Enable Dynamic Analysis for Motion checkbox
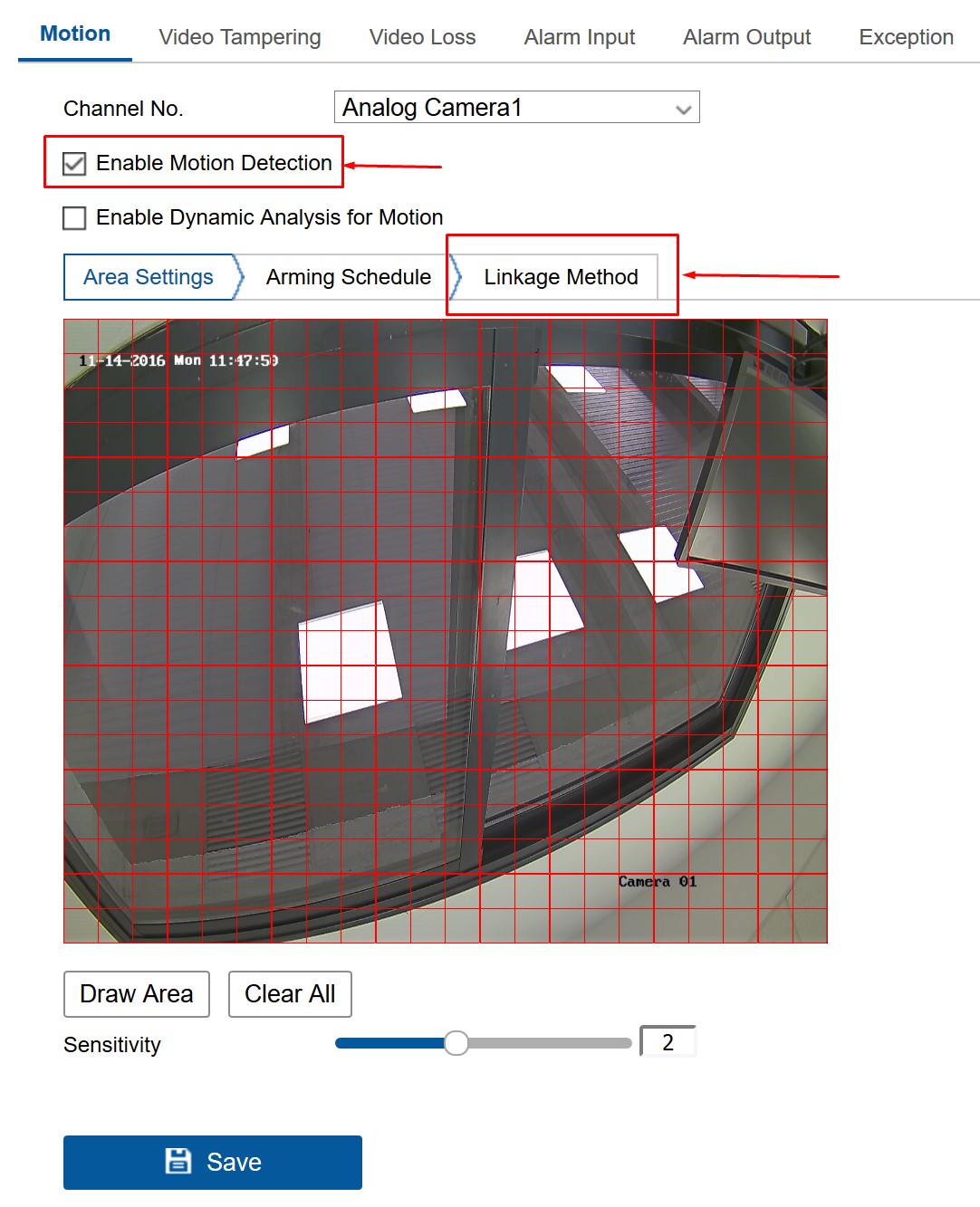This screenshot has height=1207, width=980. click(74, 218)
